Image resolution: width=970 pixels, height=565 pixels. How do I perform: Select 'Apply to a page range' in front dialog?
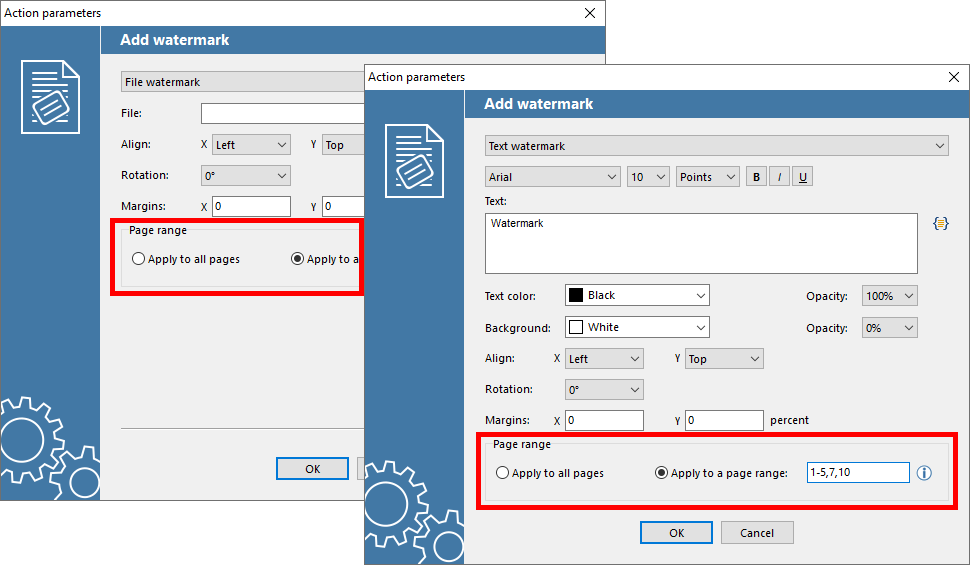coord(721,473)
